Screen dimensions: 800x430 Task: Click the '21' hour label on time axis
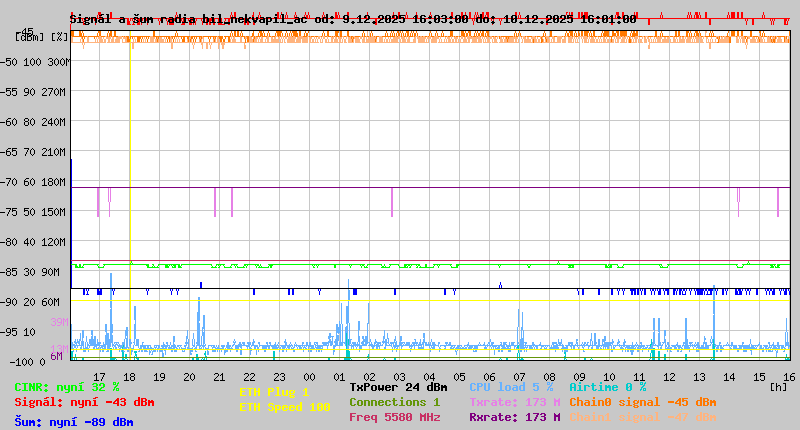219,377
